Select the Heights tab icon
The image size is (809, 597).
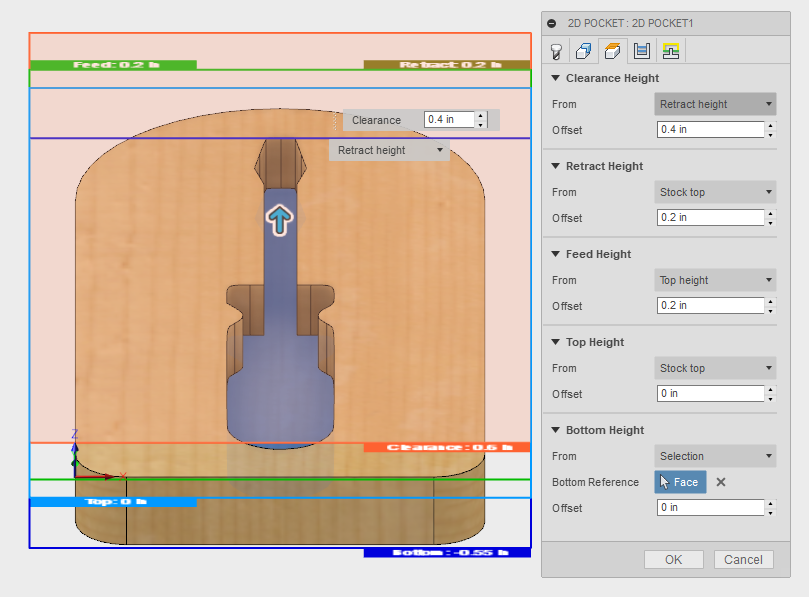[612, 51]
